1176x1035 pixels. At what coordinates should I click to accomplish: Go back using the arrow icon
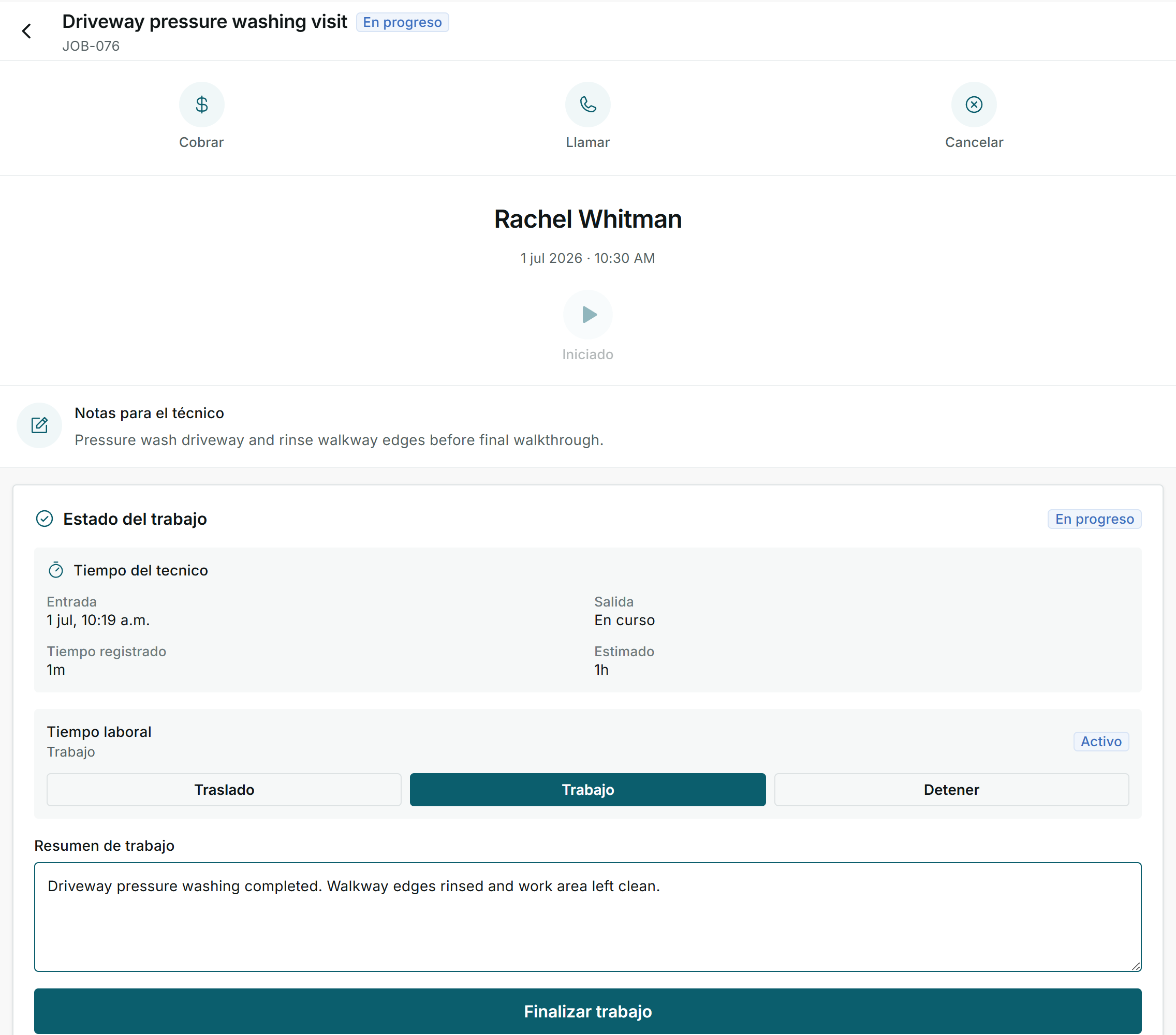(26, 31)
